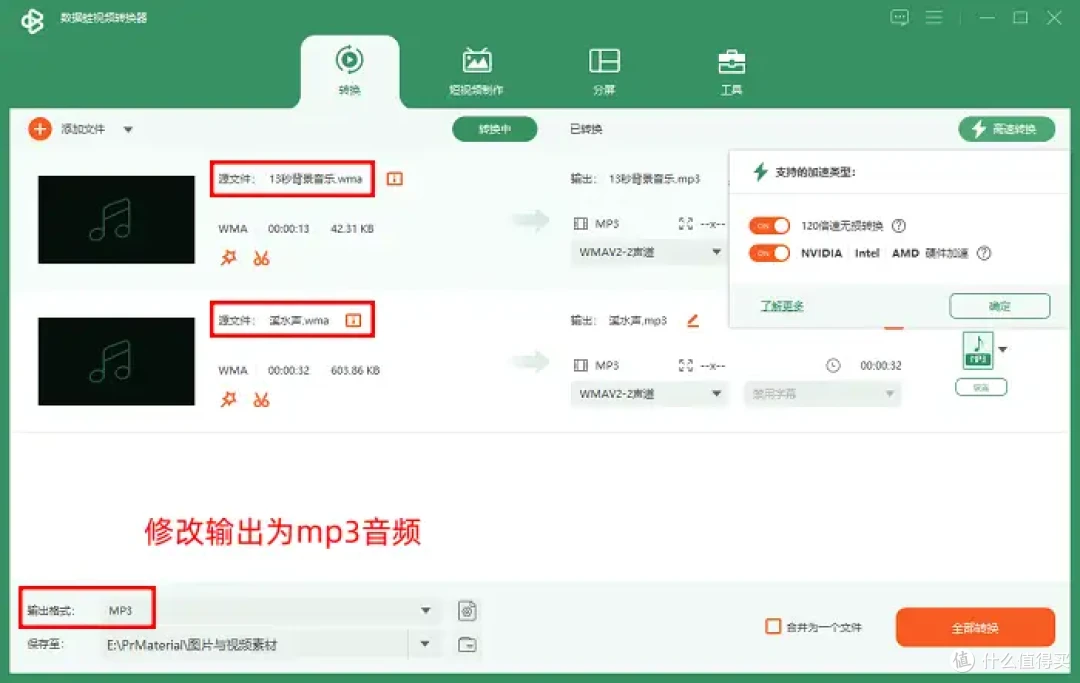The height and width of the screenshot is (683, 1080).
Task: Select the 溪水声 audio thumbnail
Action: pyautogui.click(x=116, y=361)
